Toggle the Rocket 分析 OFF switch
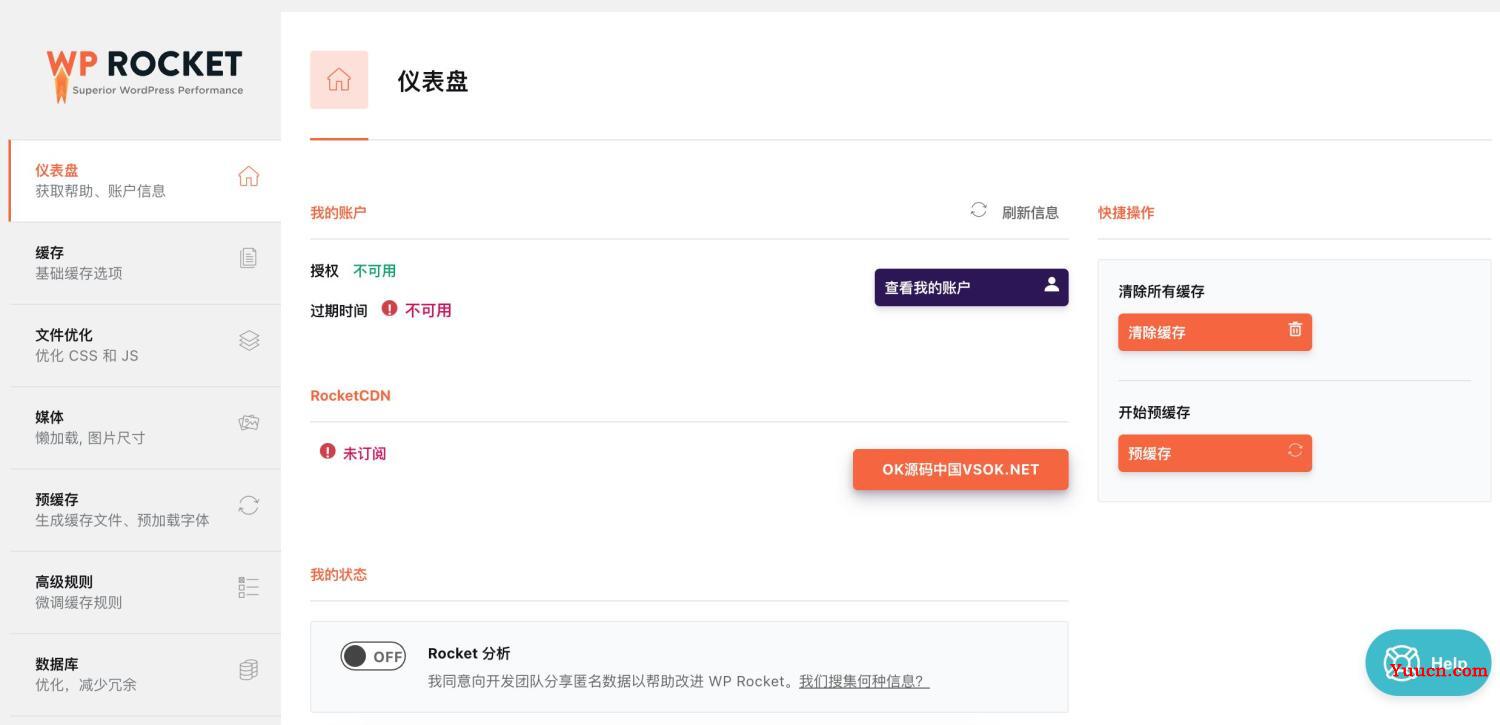The height and width of the screenshot is (725, 1500). pos(373,656)
